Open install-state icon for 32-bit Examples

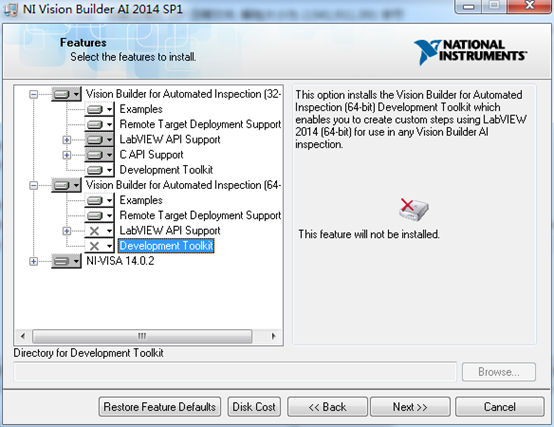click(99, 109)
